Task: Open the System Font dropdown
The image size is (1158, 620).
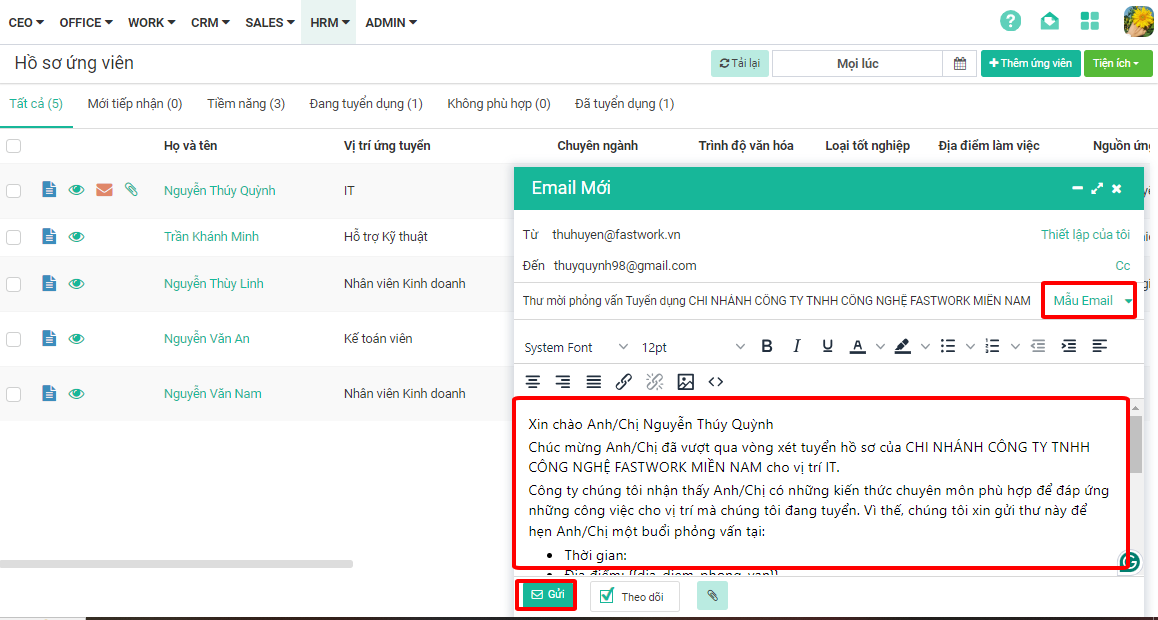Action: point(576,347)
